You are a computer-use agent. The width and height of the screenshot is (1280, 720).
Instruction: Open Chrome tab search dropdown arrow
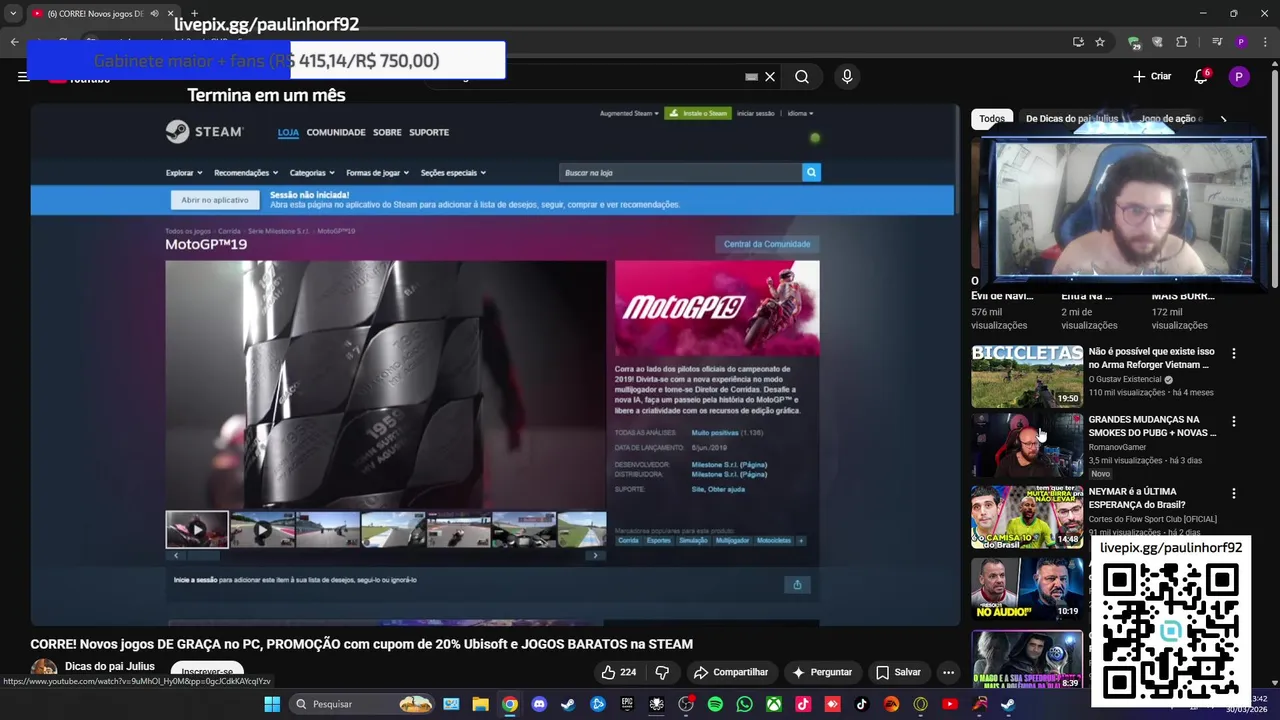point(13,13)
